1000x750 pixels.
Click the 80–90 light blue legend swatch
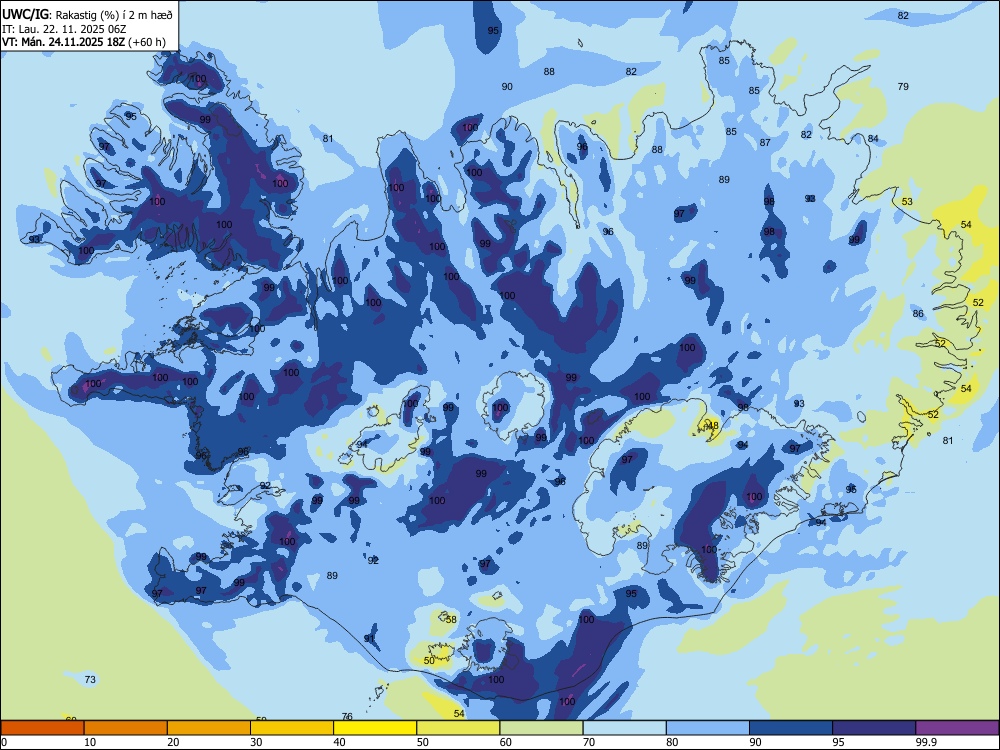pyautogui.click(x=707, y=728)
